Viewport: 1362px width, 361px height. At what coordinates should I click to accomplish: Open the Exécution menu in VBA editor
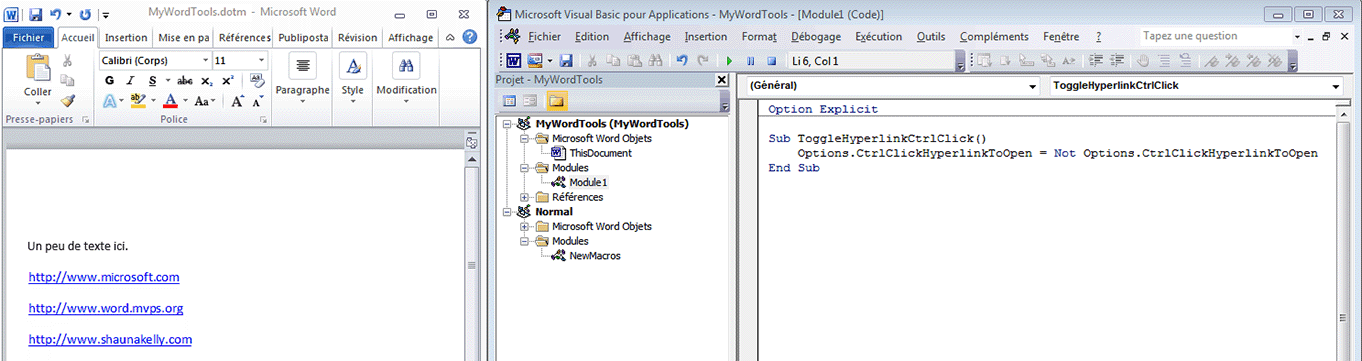tap(879, 36)
